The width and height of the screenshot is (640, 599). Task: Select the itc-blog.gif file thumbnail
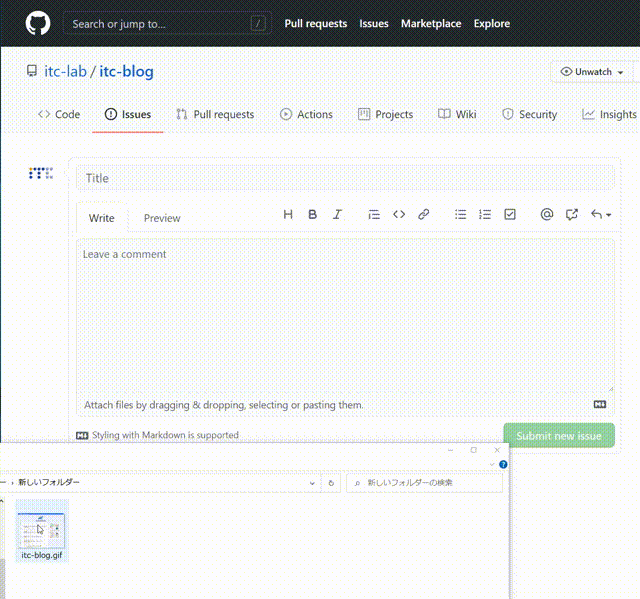(42, 530)
